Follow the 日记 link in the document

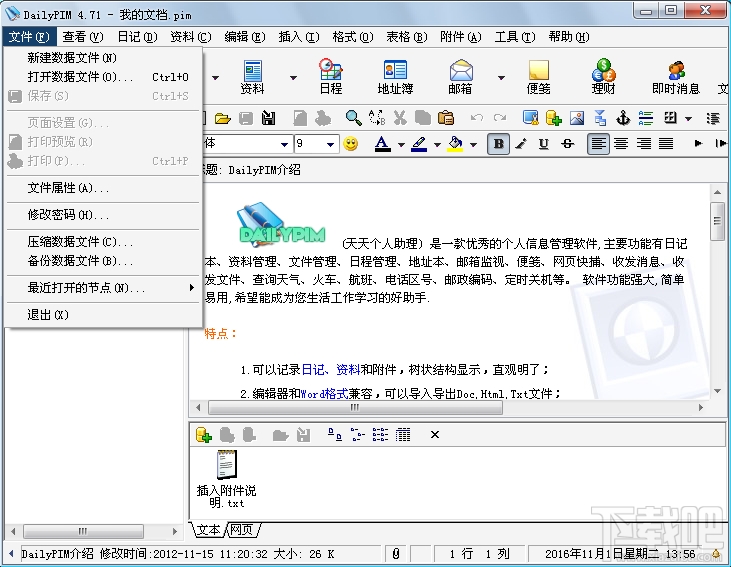pos(313,370)
